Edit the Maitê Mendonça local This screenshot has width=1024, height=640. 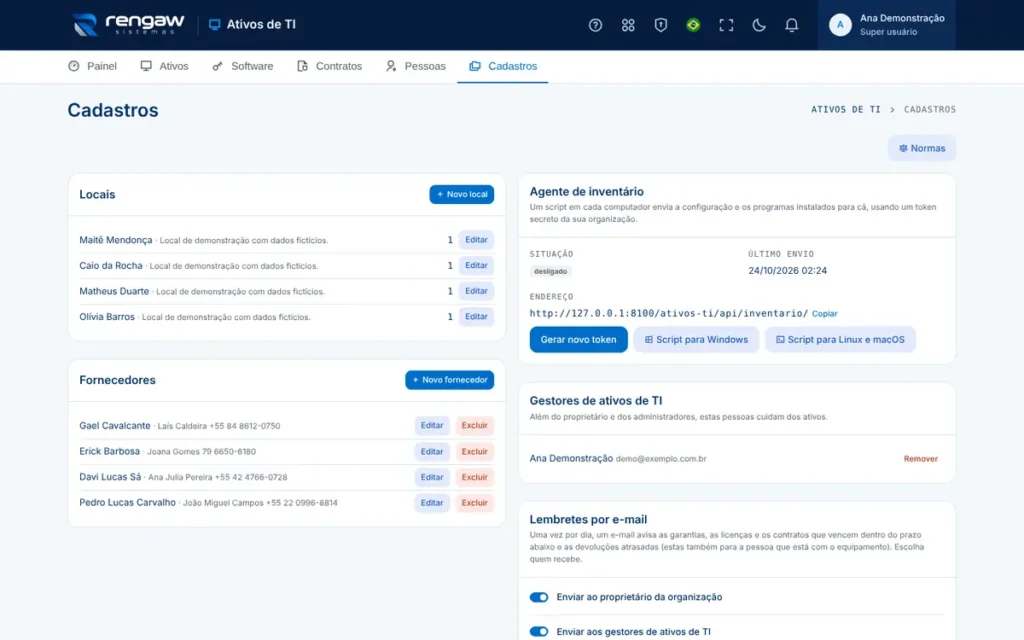pyautogui.click(x=476, y=240)
